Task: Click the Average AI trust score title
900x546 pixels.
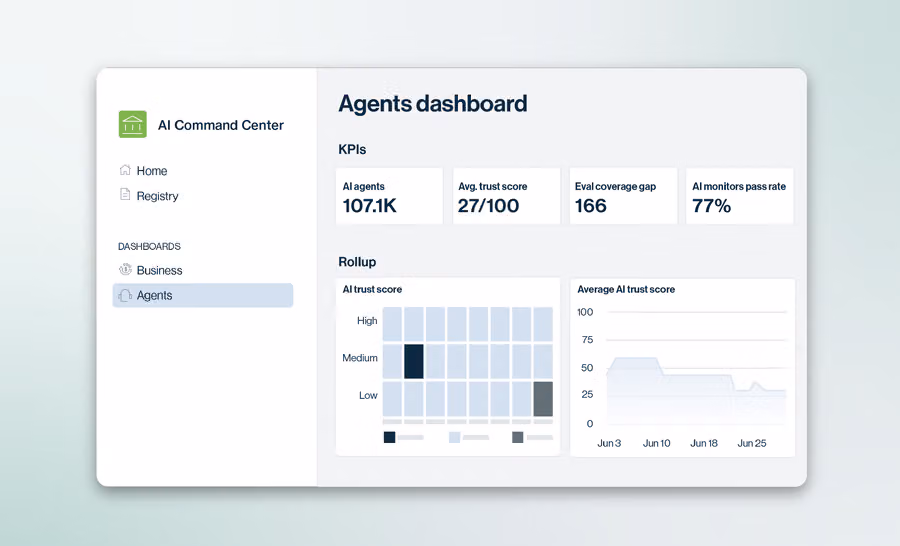Action: click(x=626, y=289)
